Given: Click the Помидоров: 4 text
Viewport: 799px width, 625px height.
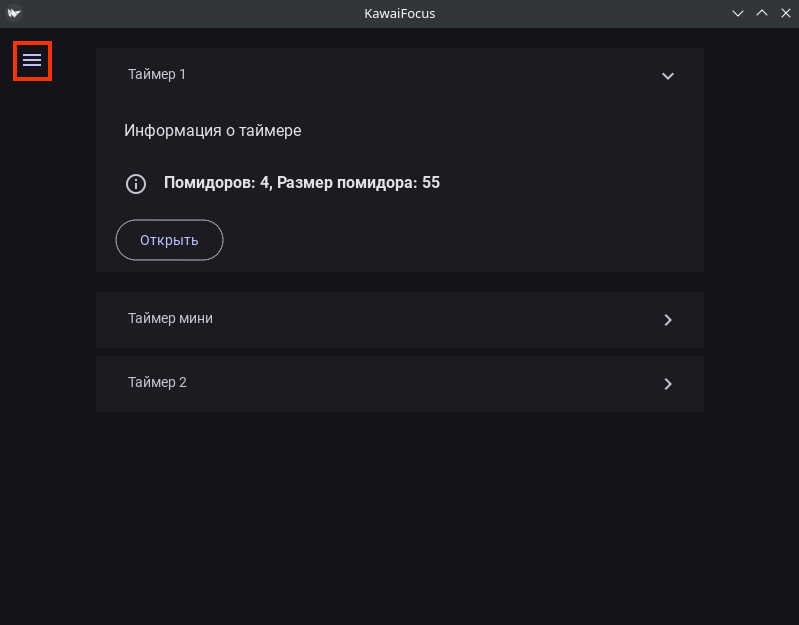Looking at the screenshot, I should (217, 183).
